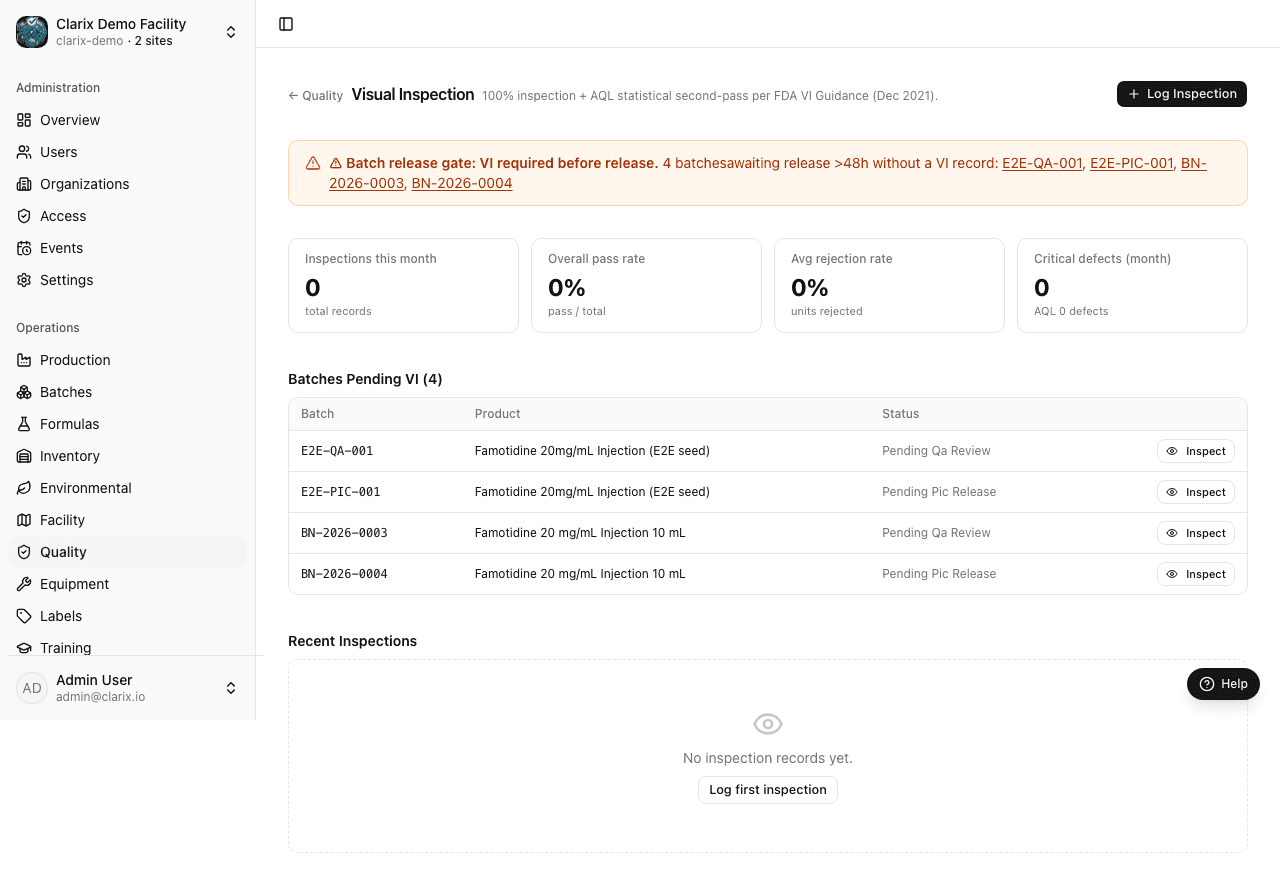Open the BN-2026-0004 link in alert
This screenshot has width=1280, height=885.
tap(462, 183)
